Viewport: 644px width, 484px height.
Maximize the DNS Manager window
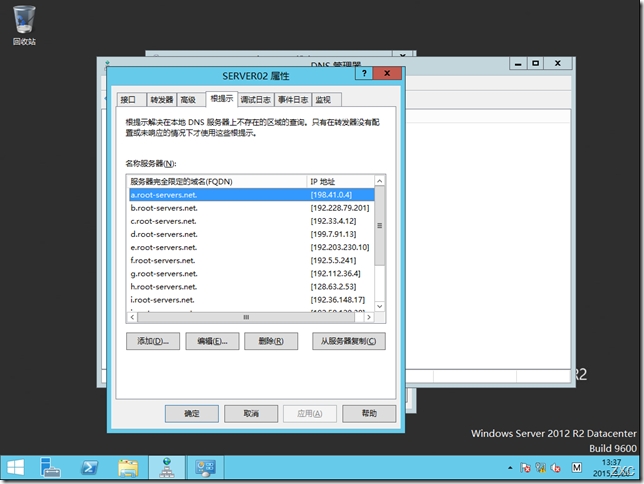(x=535, y=63)
